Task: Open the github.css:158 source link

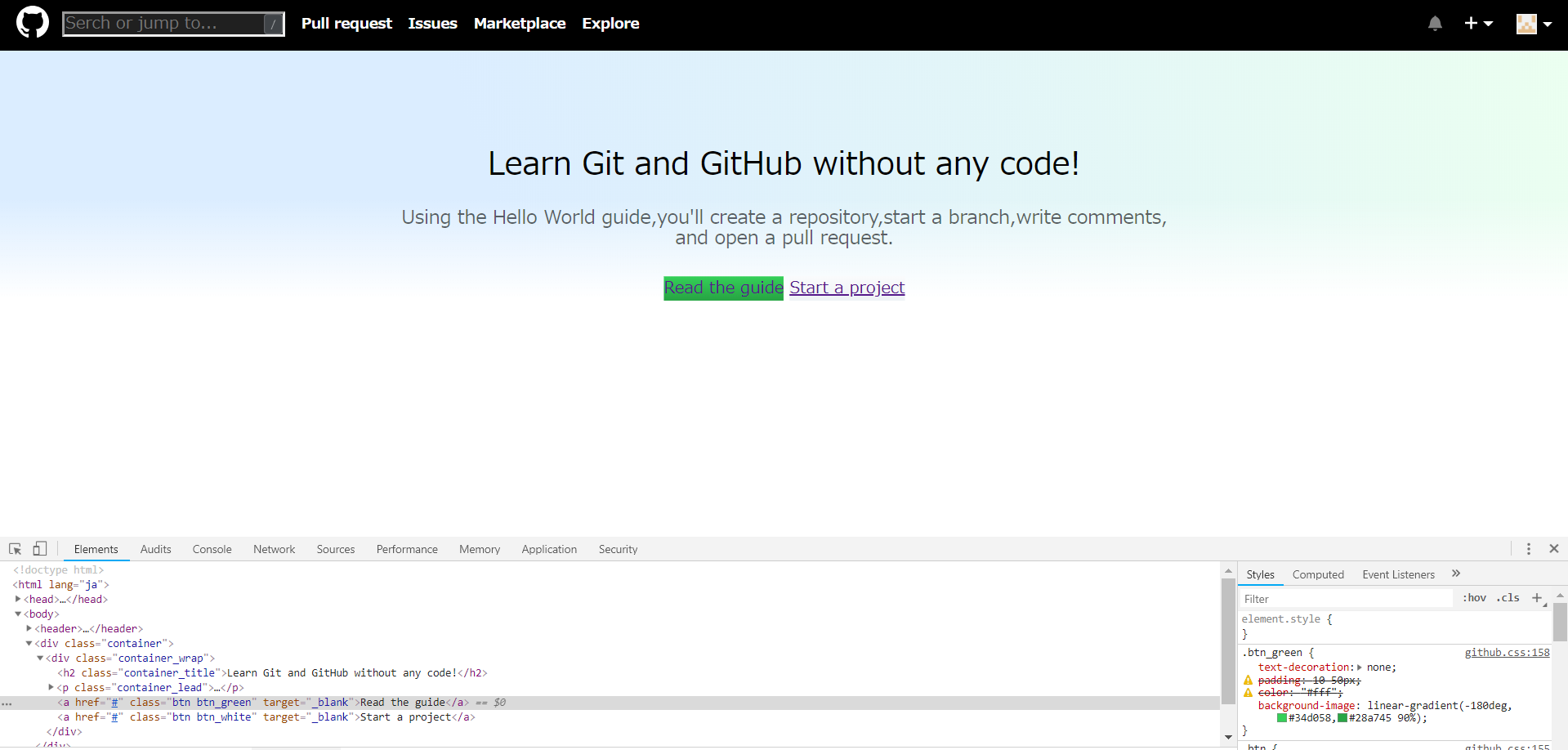Action: coord(1507,652)
